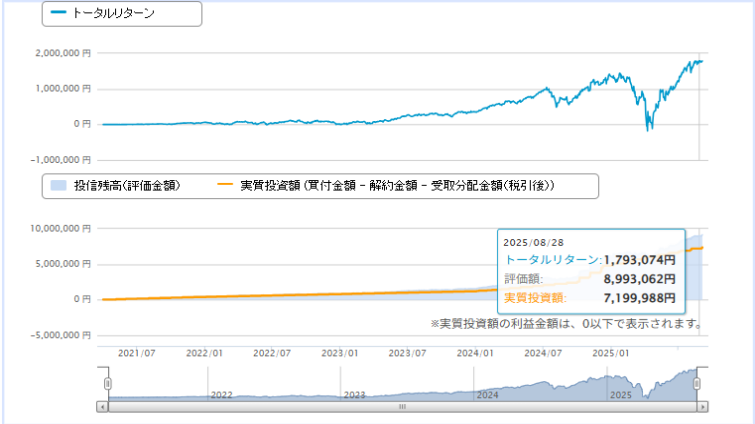
Task: Click the 2021/07 x-axis label
Action: 137,353
